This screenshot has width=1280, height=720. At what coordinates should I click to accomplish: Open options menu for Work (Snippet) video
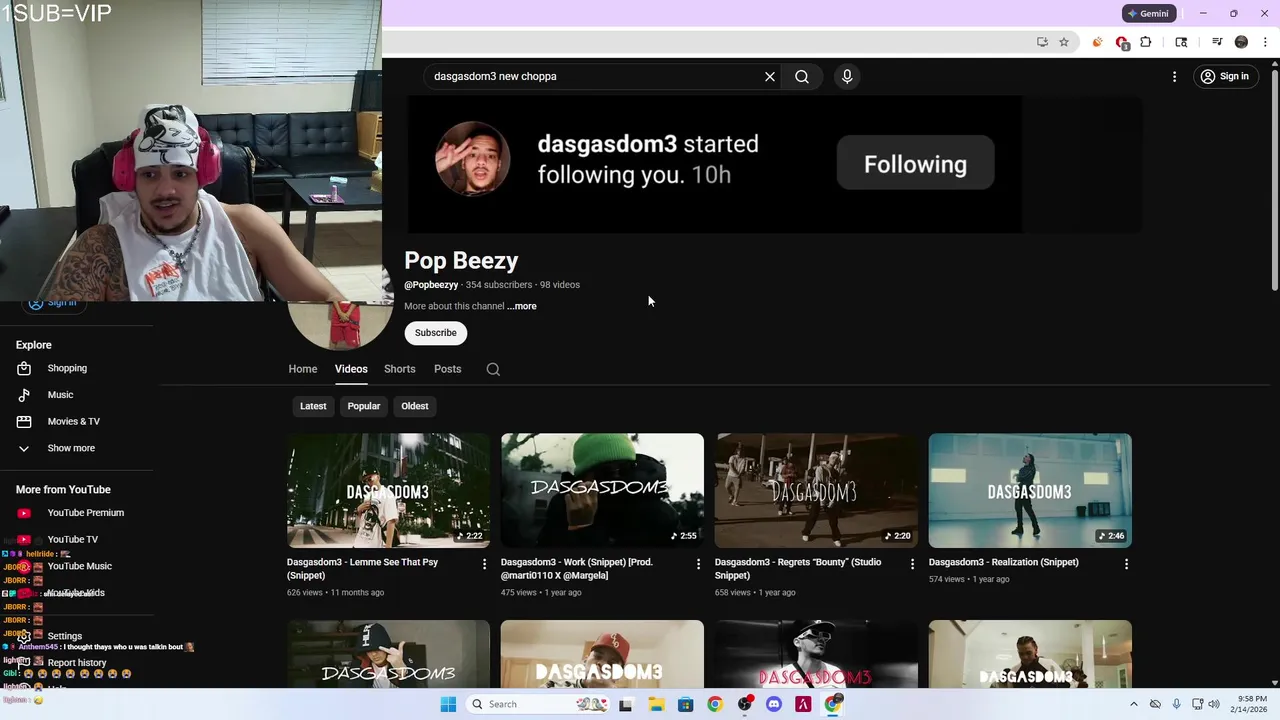[699, 564]
